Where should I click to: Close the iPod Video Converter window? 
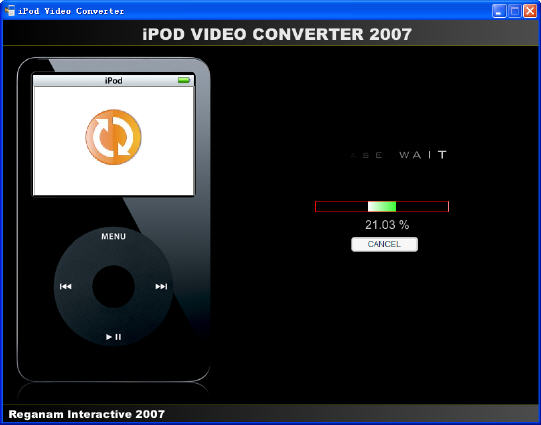click(x=530, y=11)
